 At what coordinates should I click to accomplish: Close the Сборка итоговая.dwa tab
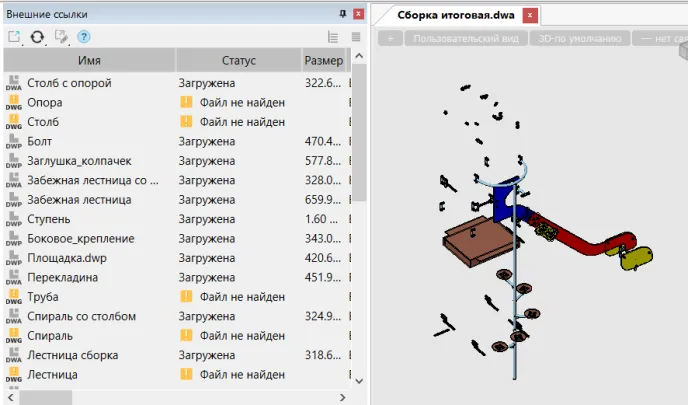pyautogui.click(x=530, y=15)
